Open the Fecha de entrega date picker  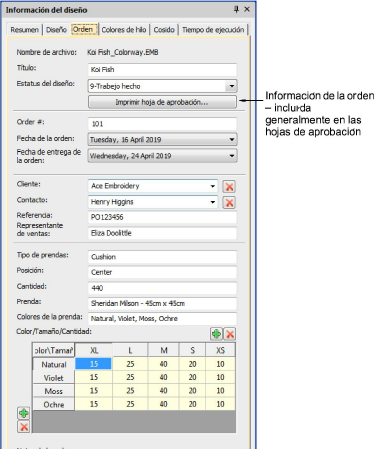tap(232, 156)
